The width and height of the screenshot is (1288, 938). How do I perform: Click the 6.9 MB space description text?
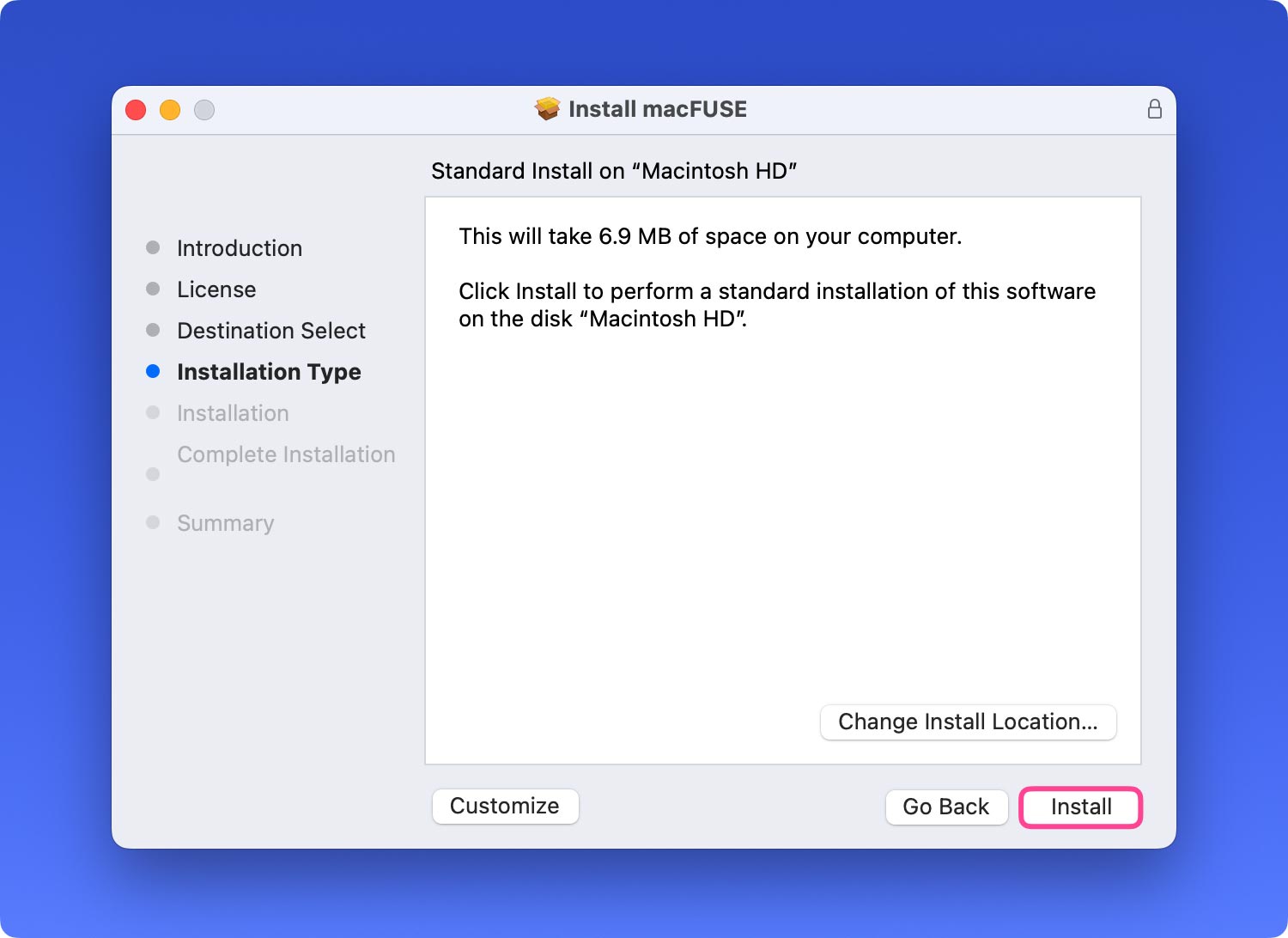pos(709,236)
